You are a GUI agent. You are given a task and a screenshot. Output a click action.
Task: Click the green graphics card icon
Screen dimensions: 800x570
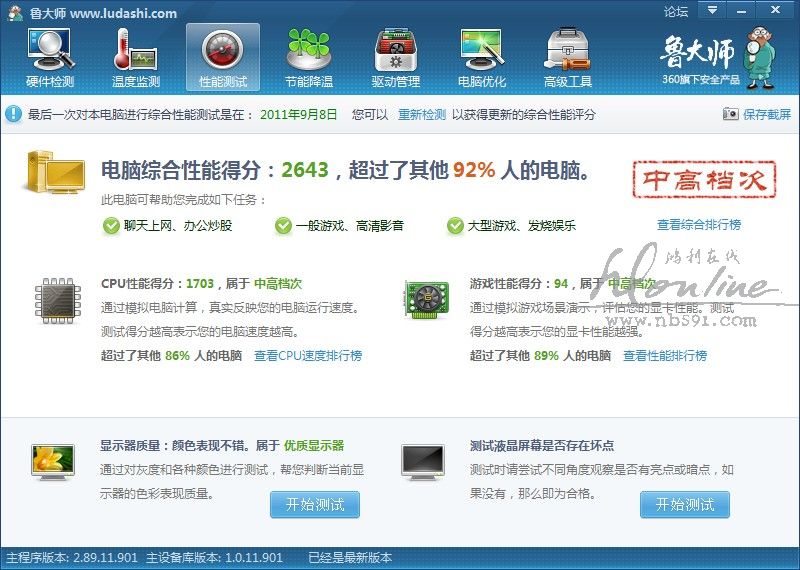[x=427, y=299]
